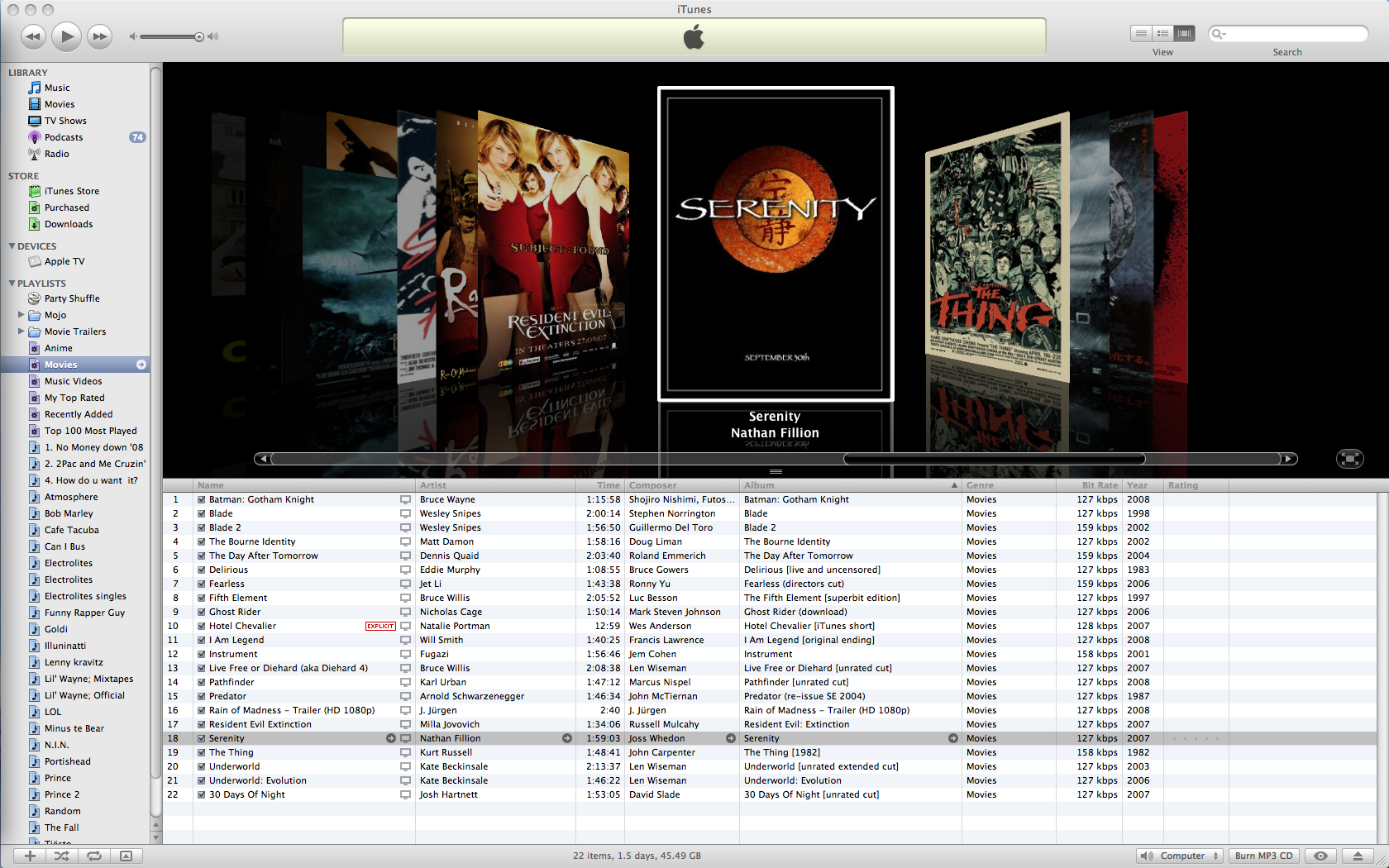Click Serenity name arrow link
Viewport: 1389px width, 868px height.
tap(391, 738)
